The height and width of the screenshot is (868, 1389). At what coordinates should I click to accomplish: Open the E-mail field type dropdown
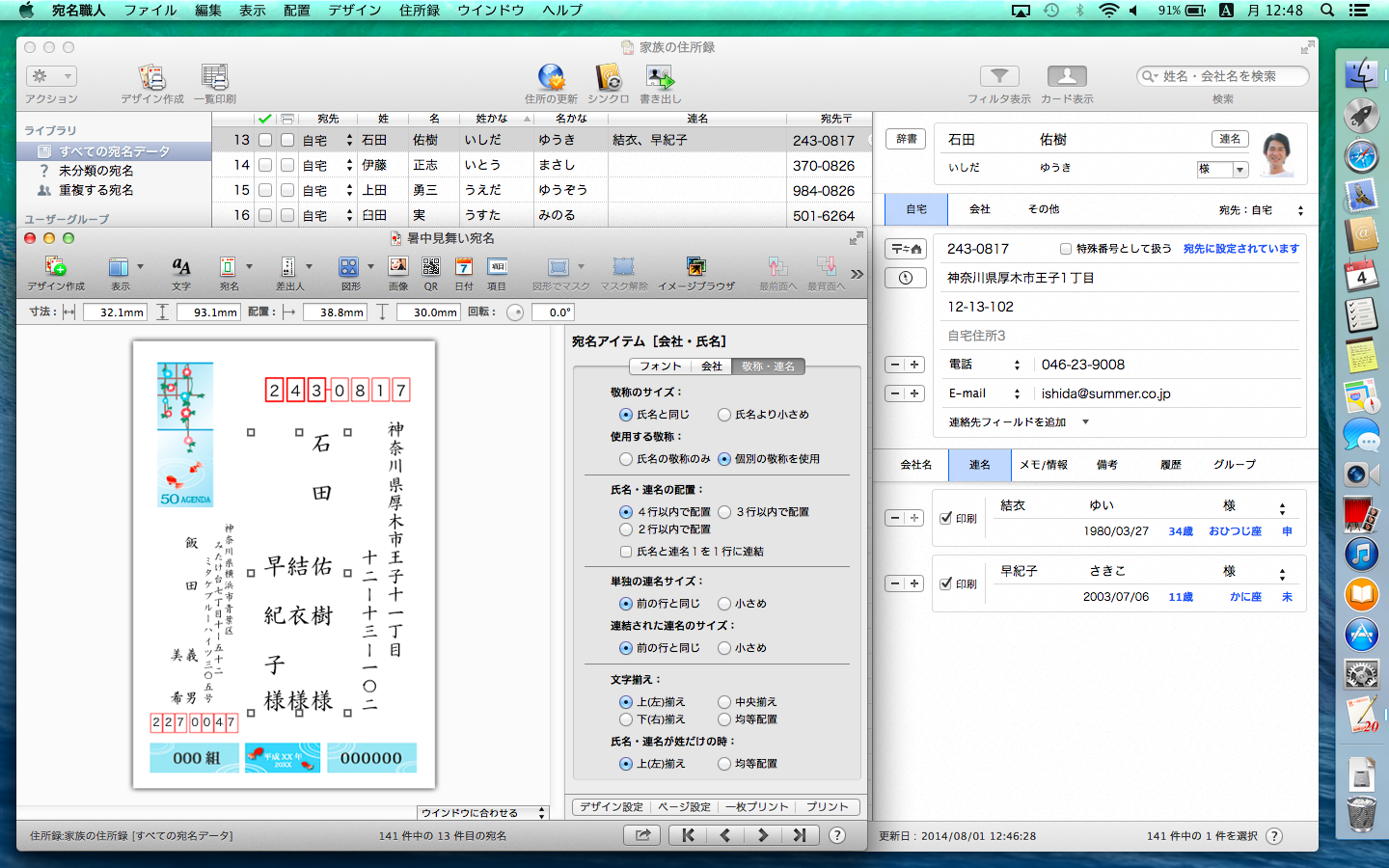[985, 393]
